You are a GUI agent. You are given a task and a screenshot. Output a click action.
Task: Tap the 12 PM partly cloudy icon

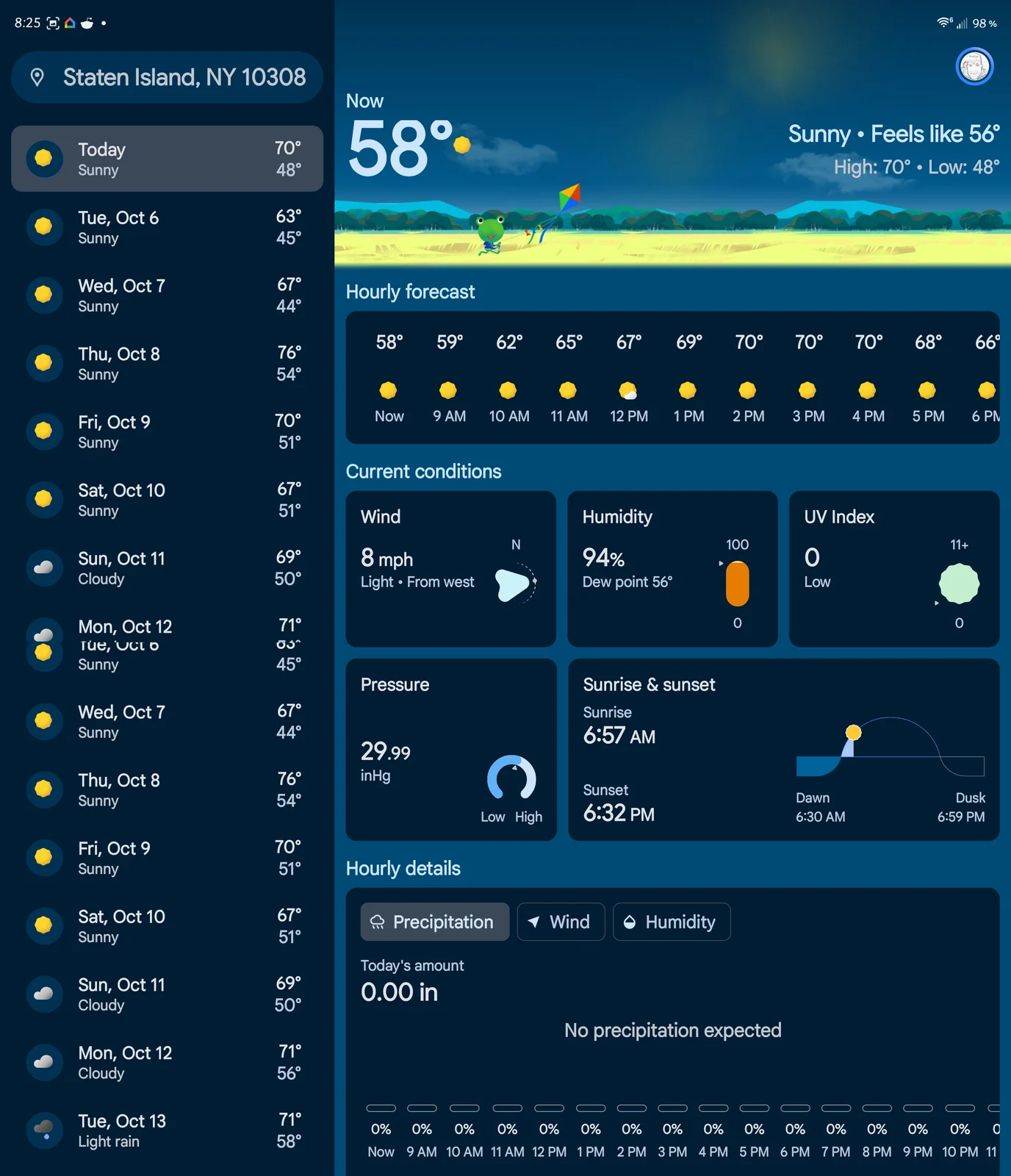tap(628, 390)
